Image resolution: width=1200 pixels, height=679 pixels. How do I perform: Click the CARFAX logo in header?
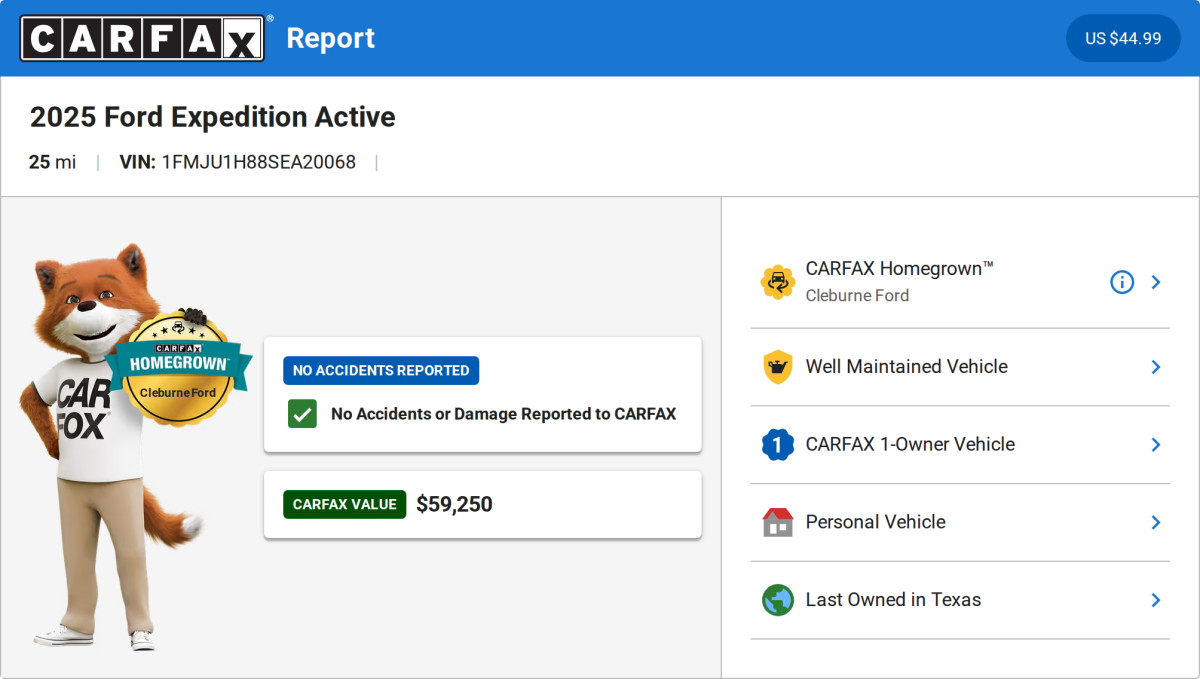[143, 38]
